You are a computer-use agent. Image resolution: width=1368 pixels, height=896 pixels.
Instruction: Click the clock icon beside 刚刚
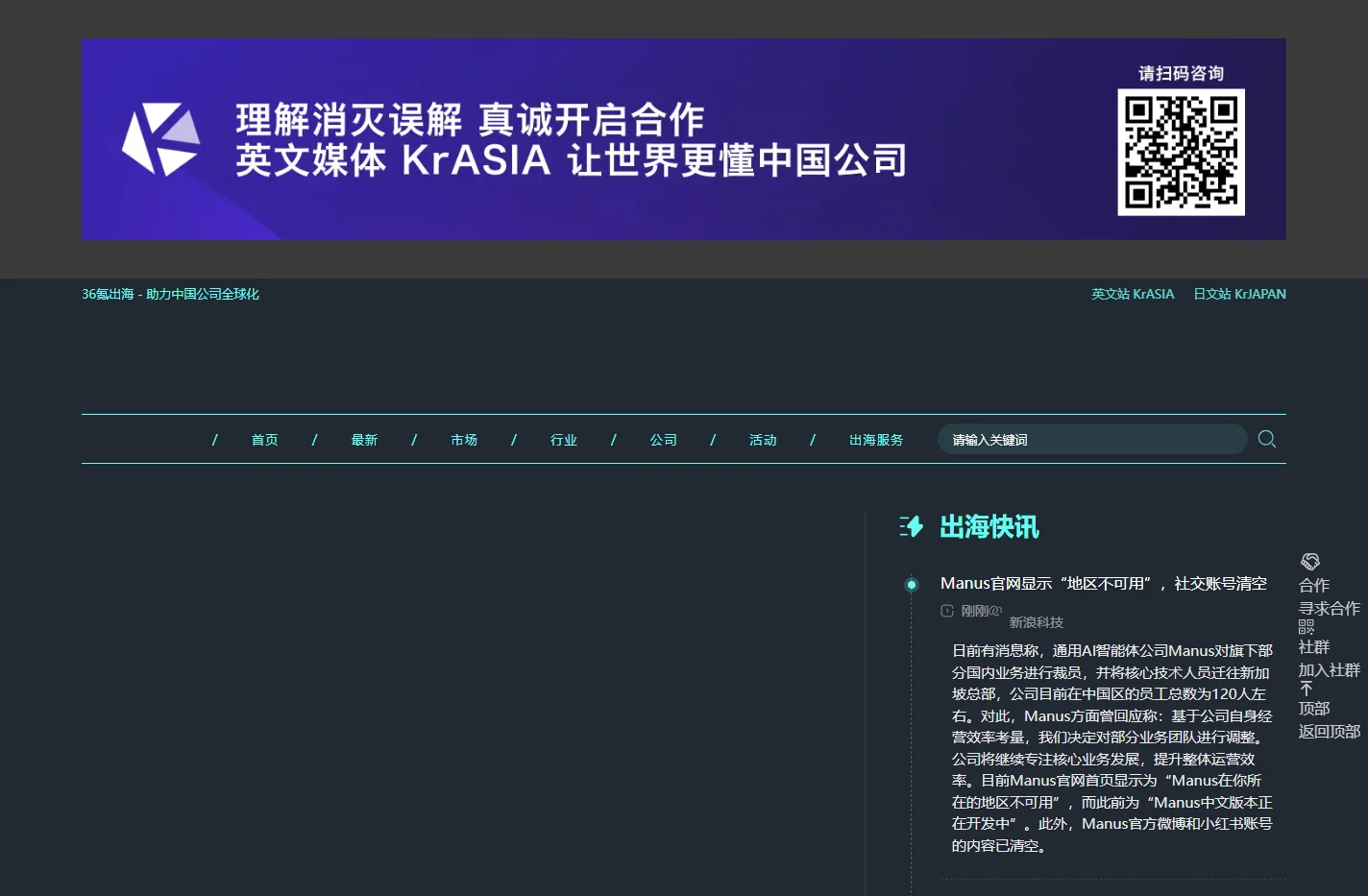[947, 611]
